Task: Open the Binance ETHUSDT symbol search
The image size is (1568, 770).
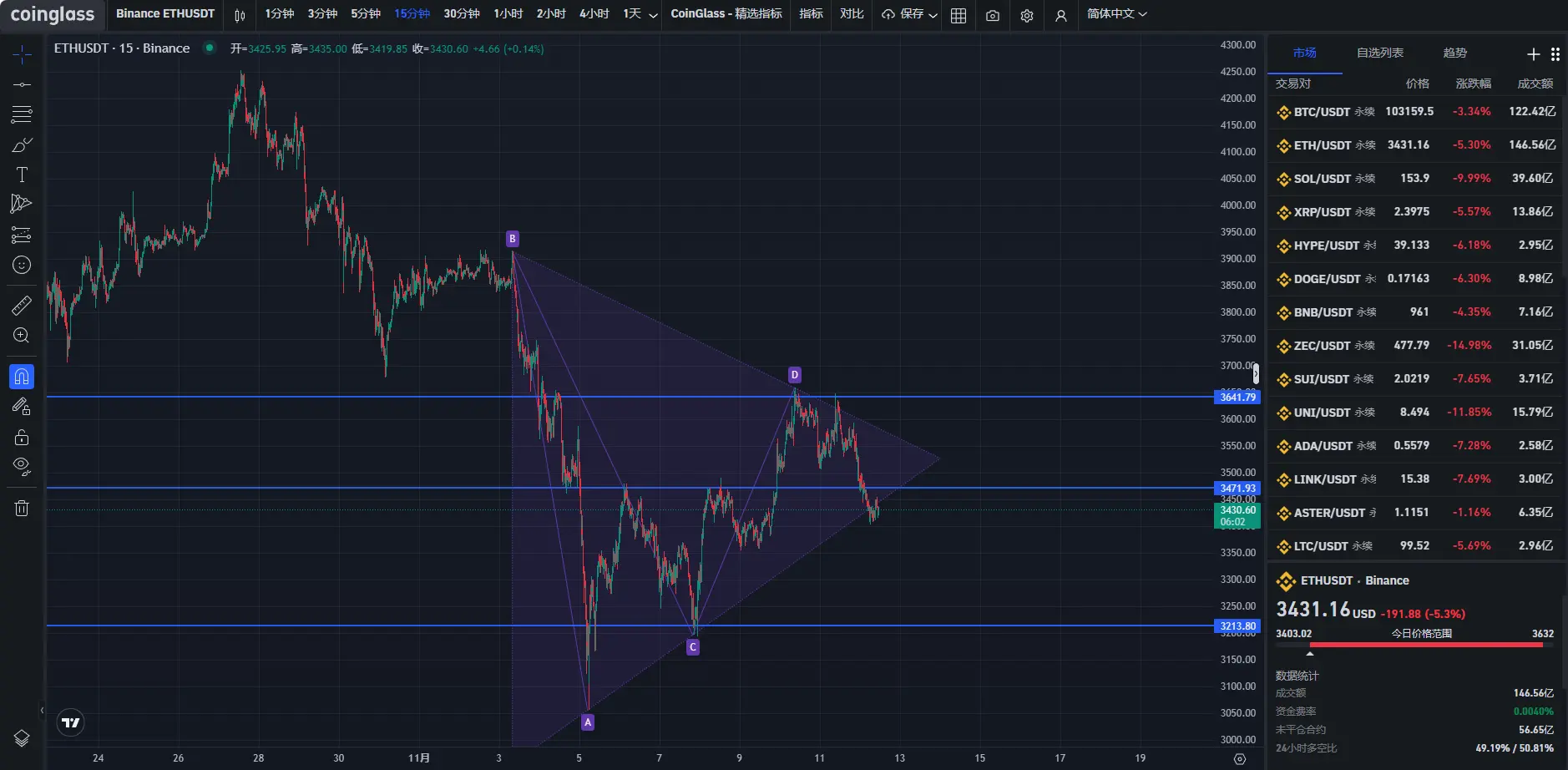Action: (165, 14)
